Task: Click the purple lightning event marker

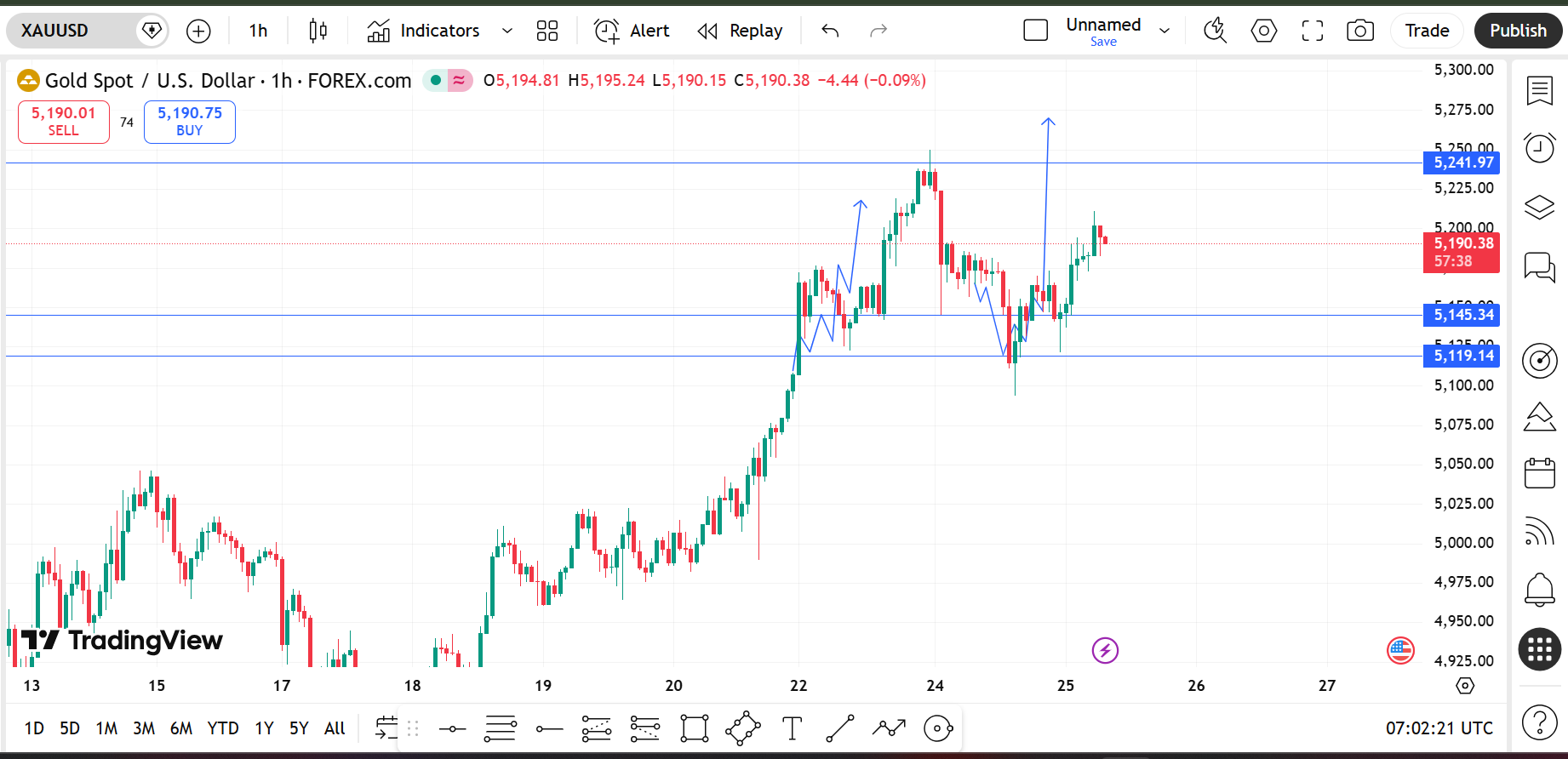Action: point(1105,651)
